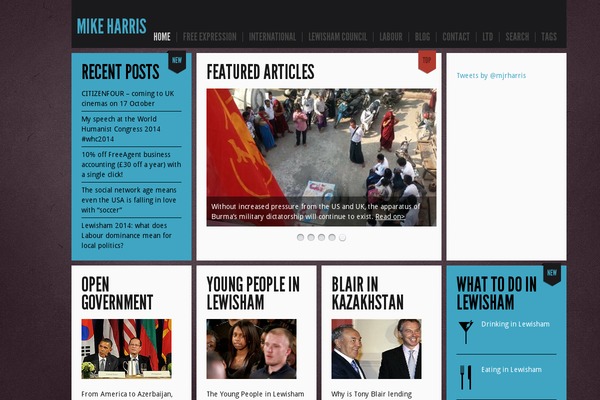
Task: Open the social network age soccer post
Action: click(x=129, y=200)
